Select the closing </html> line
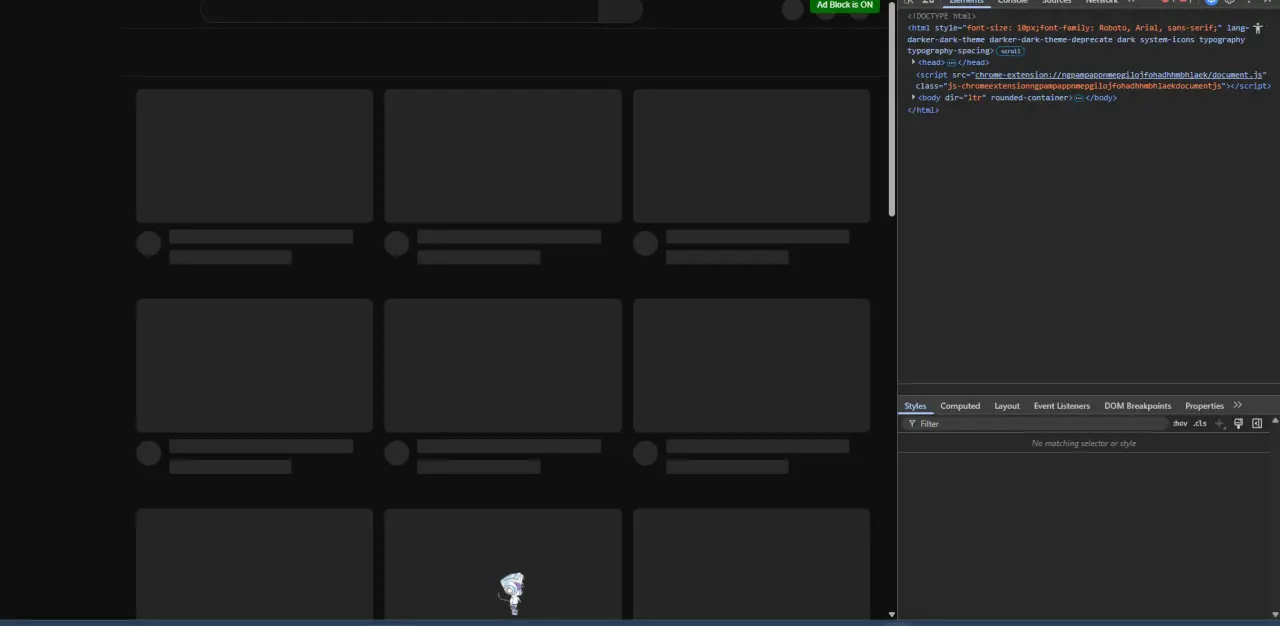 (x=923, y=110)
